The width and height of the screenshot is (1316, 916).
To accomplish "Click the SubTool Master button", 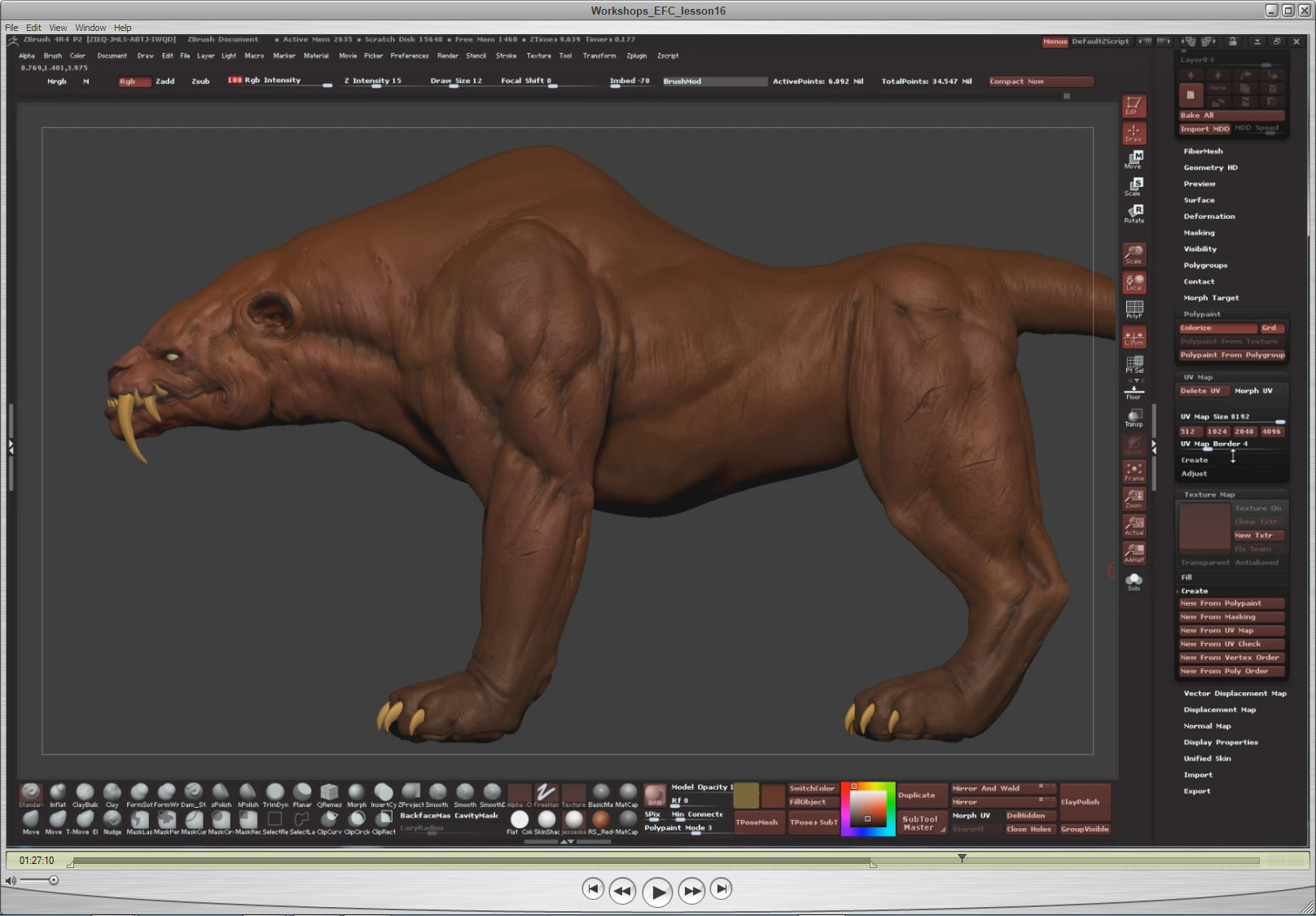I will pos(921,823).
